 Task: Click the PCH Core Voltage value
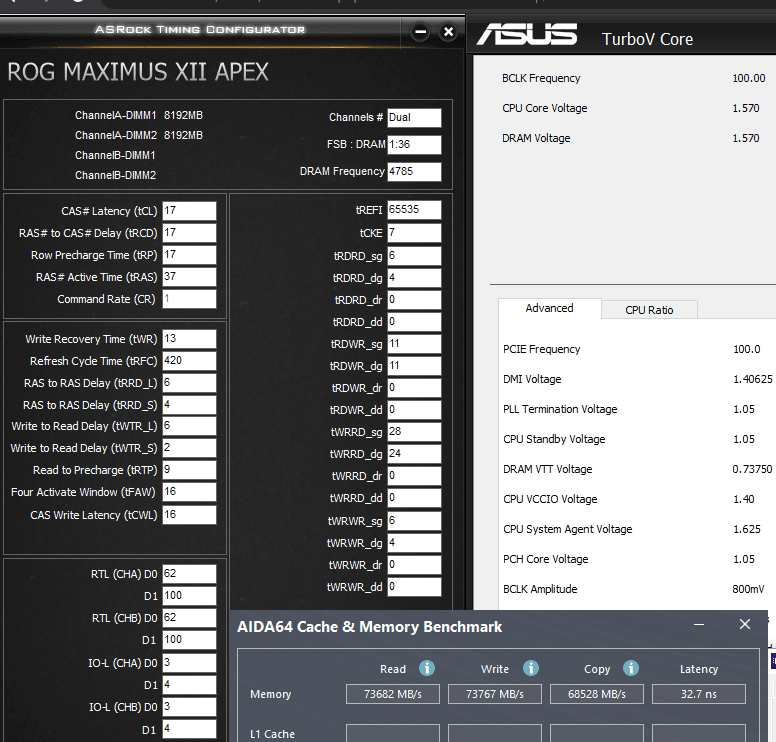pyautogui.click(x=744, y=559)
